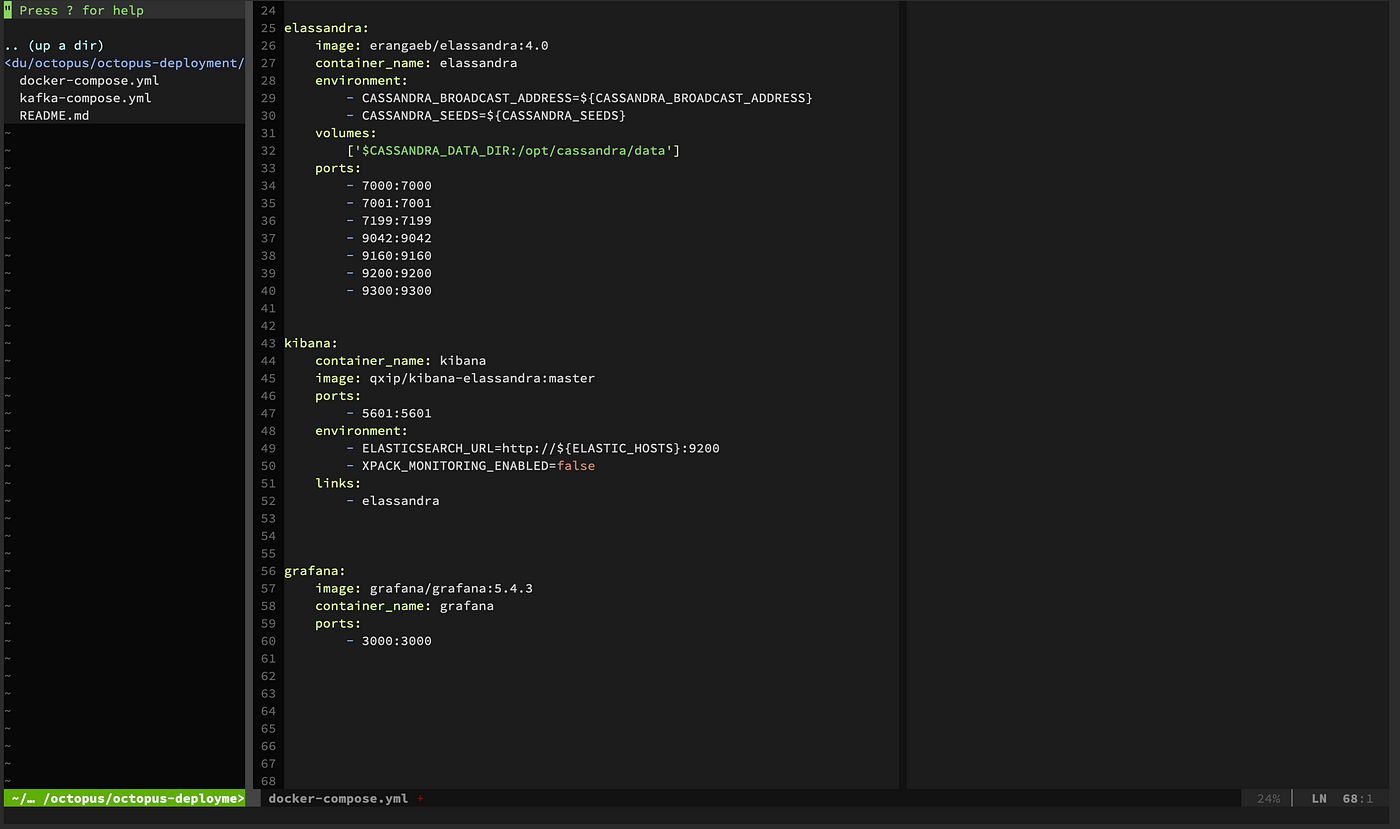Image resolution: width=1400 pixels, height=829 pixels.
Task: Click the ELASTICSEARCH_URL environment line
Action: [x=533, y=448]
